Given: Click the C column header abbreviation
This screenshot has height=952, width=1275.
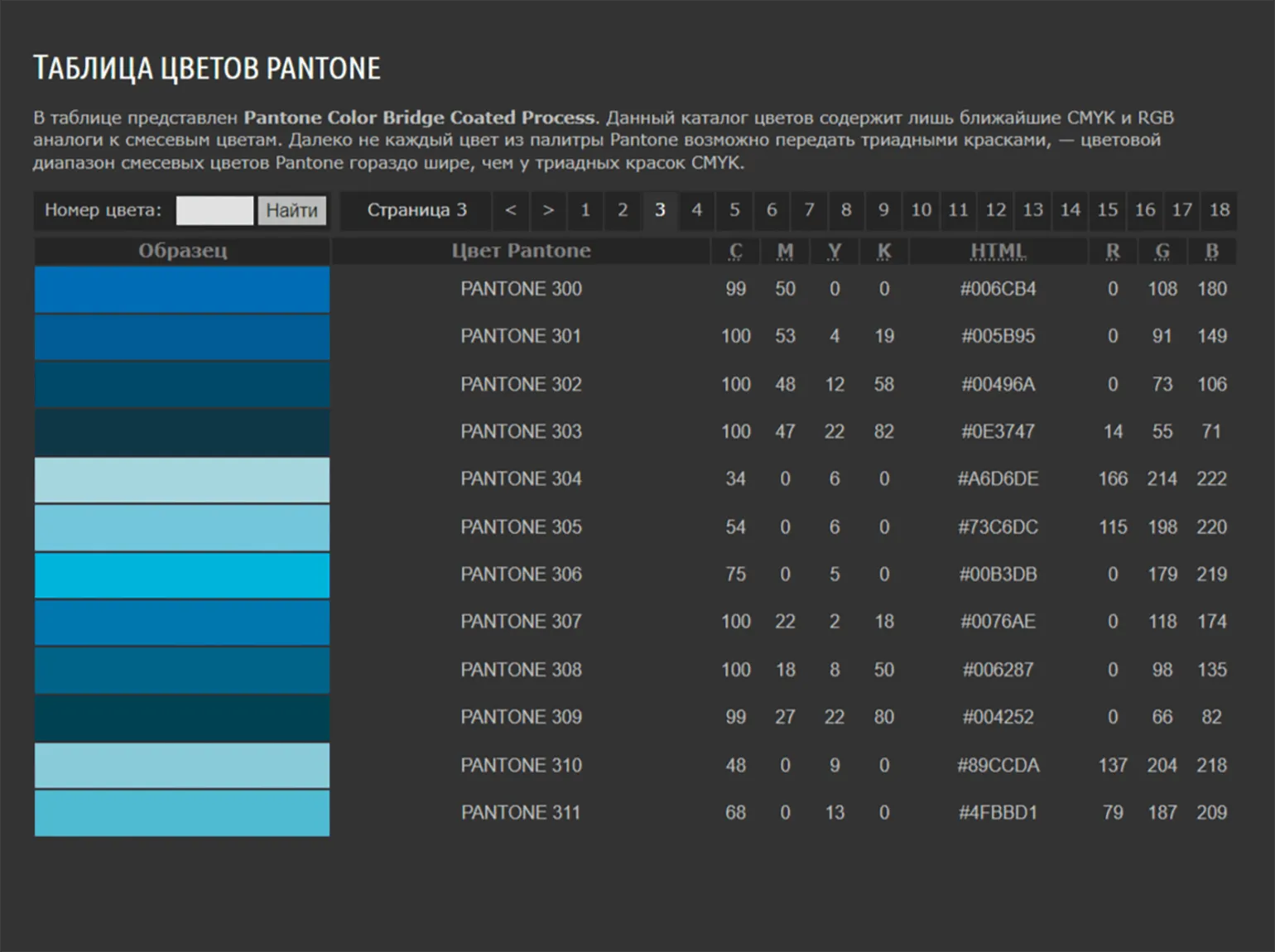Looking at the screenshot, I should [735, 251].
